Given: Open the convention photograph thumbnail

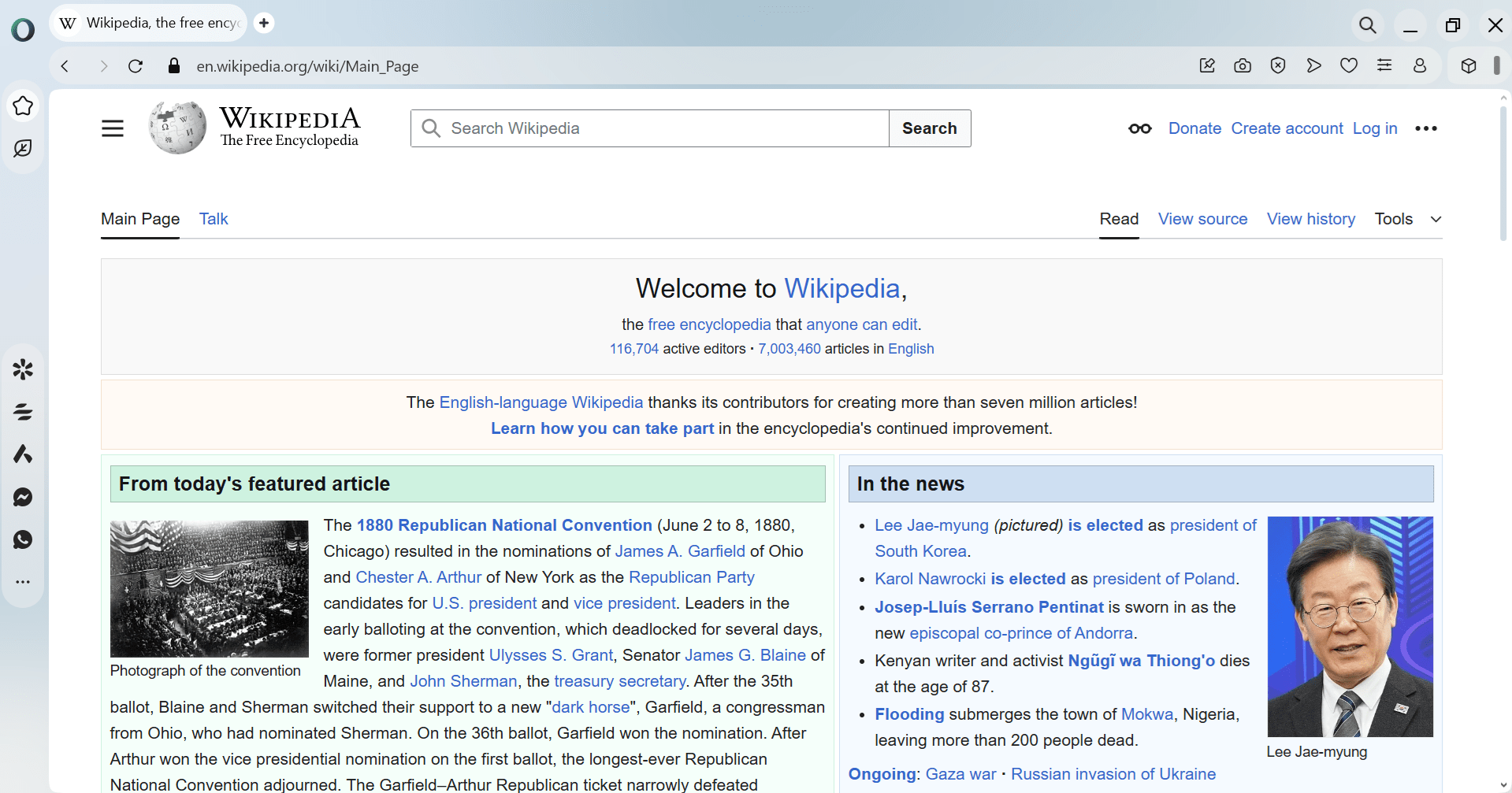Looking at the screenshot, I should [x=210, y=589].
